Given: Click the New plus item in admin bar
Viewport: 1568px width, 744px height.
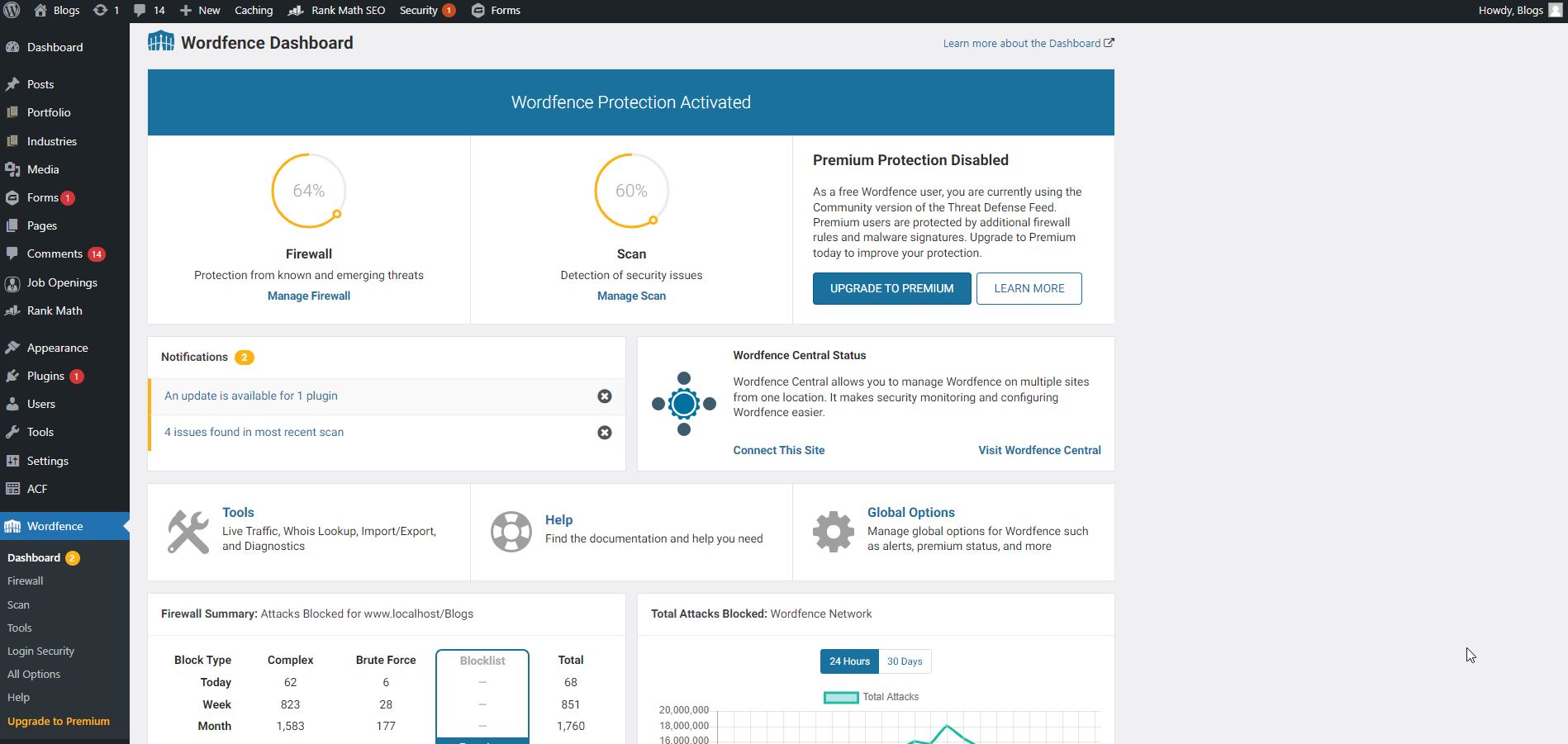Looking at the screenshot, I should coord(199,11).
